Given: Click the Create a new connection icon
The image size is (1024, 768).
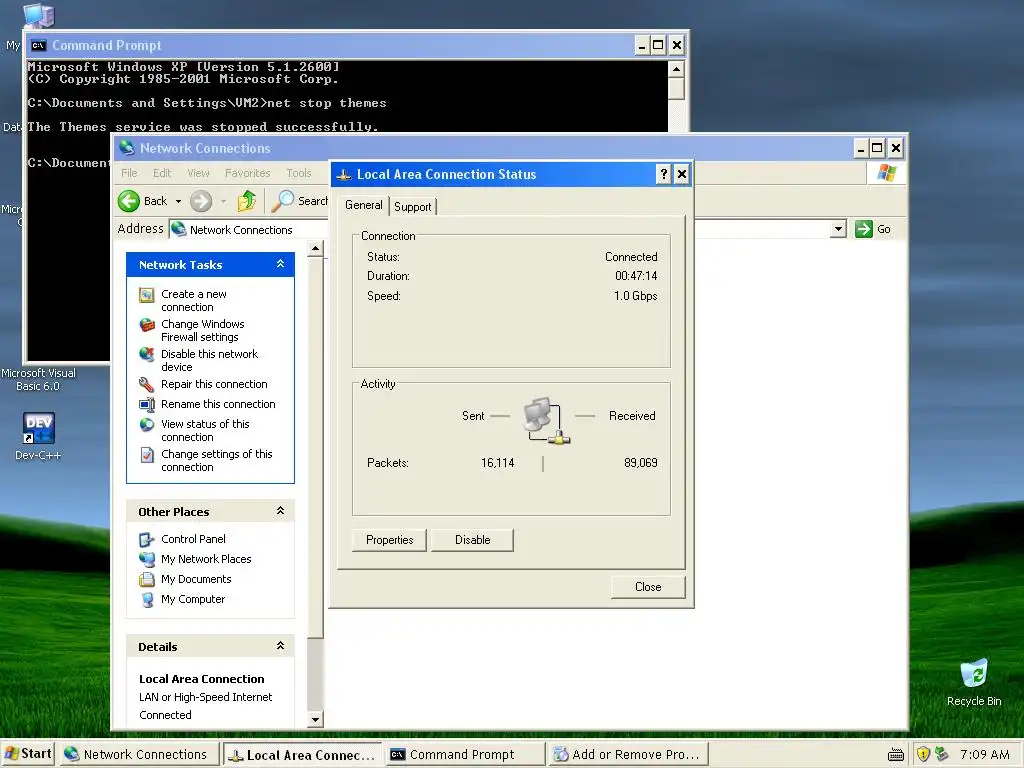Looking at the screenshot, I should 147,295.
